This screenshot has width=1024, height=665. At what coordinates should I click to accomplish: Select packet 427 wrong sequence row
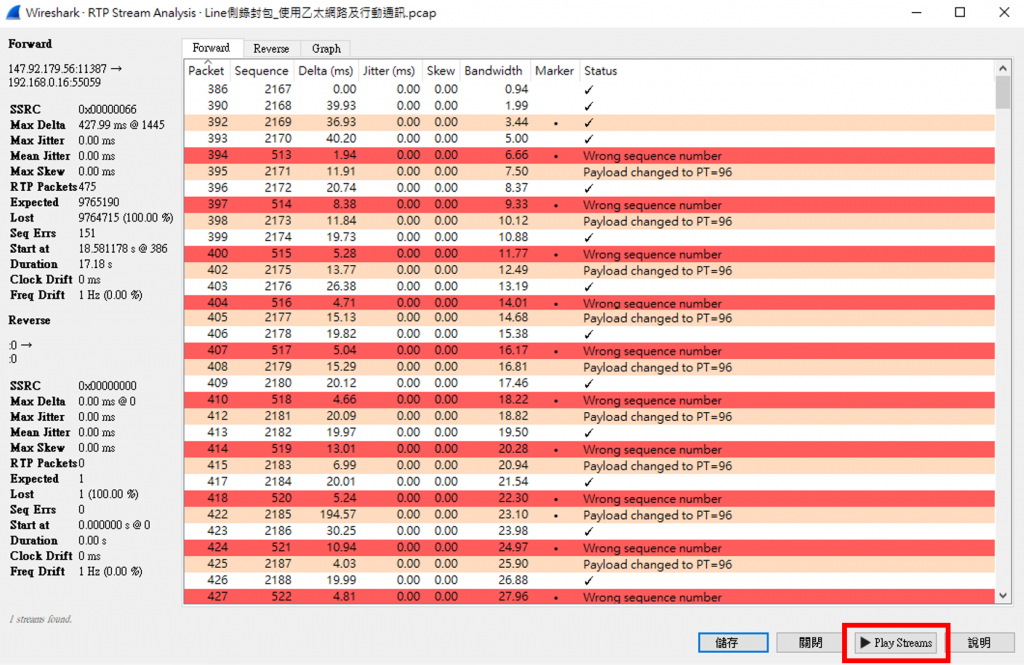[x=589, y=596]
